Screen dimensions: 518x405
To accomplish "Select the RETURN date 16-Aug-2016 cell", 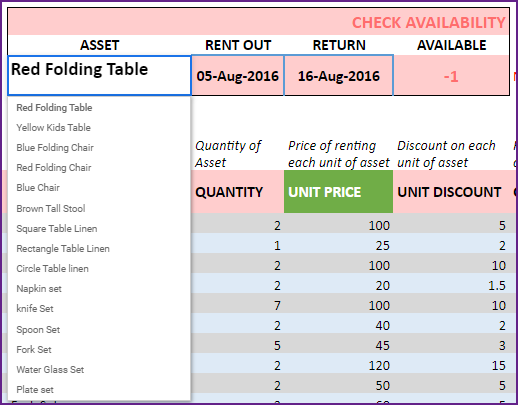I will [339, 76].
